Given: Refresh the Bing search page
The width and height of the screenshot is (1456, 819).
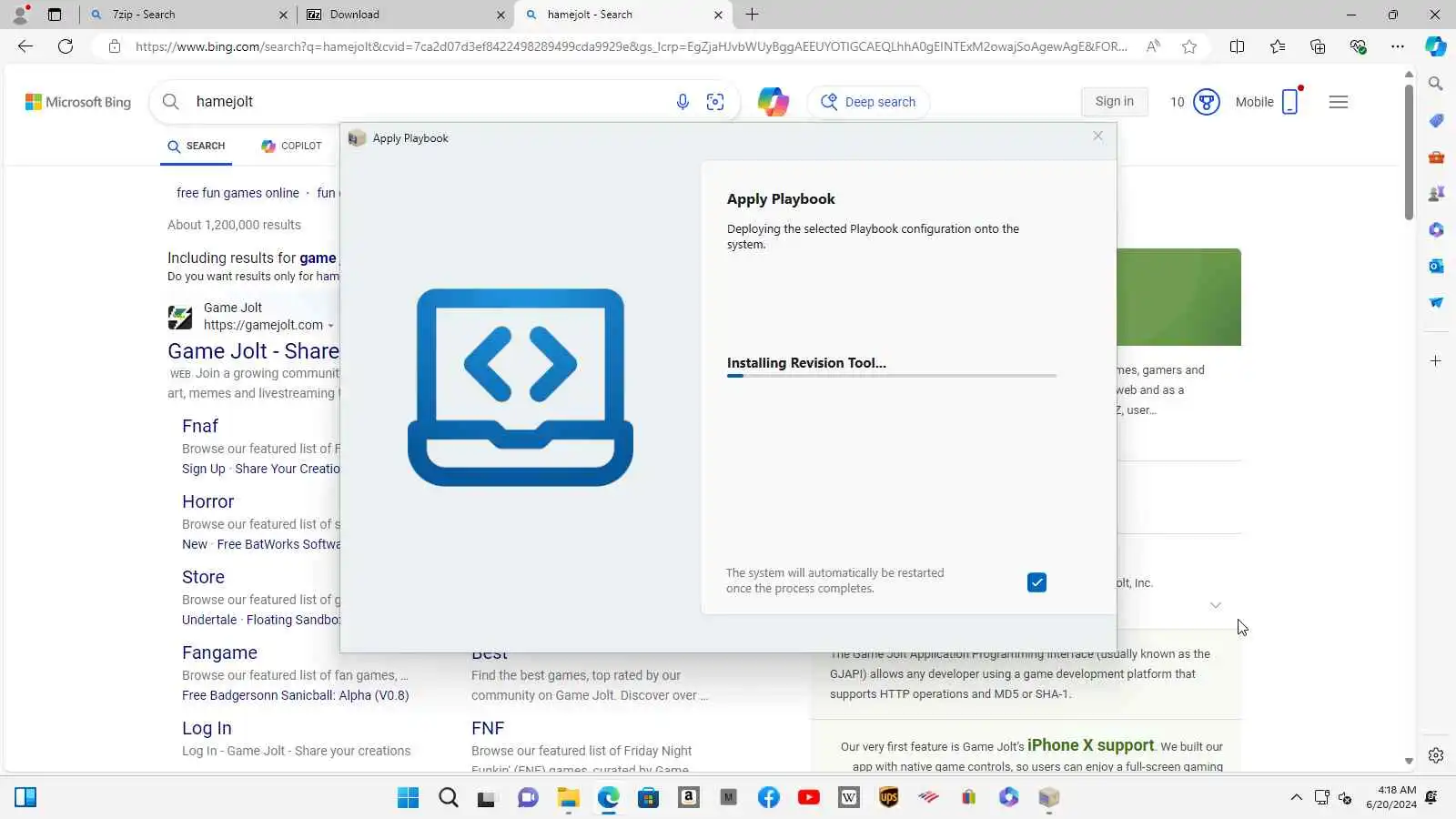Looking at the screenshot, I should tap(66, 46).
